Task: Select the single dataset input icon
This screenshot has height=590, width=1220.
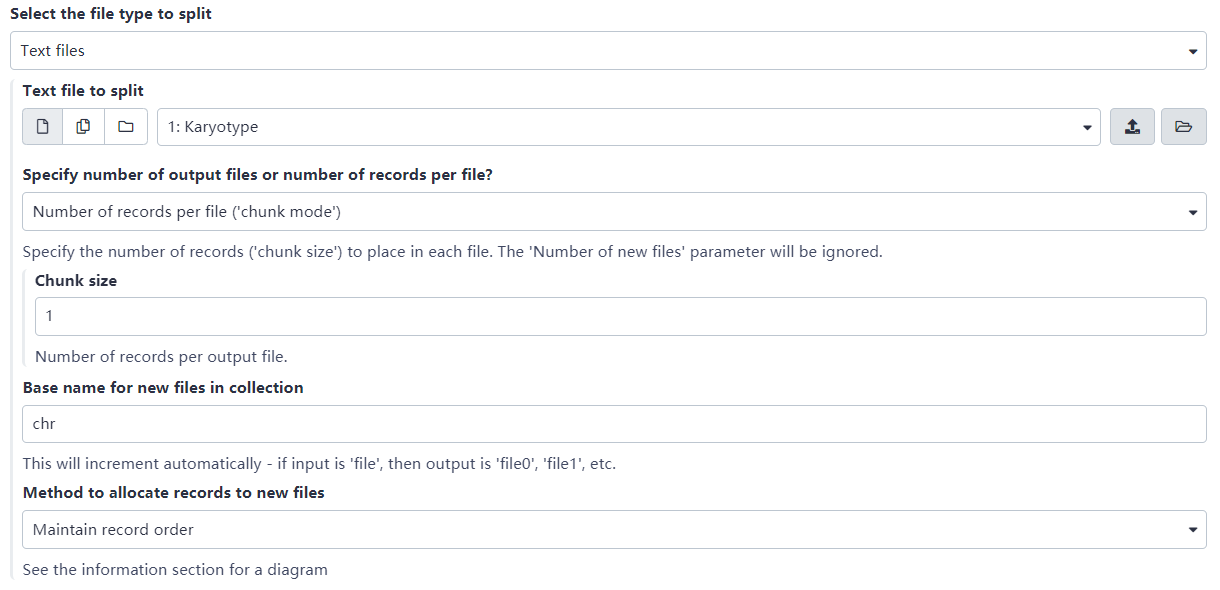Action: [x=43, y=127]
